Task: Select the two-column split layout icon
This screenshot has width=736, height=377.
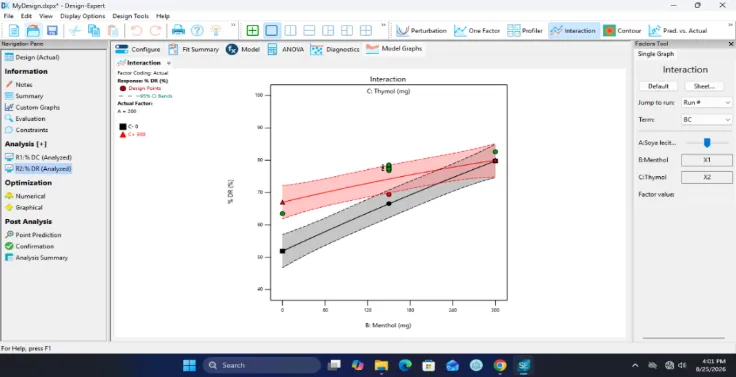Action: 291,31
